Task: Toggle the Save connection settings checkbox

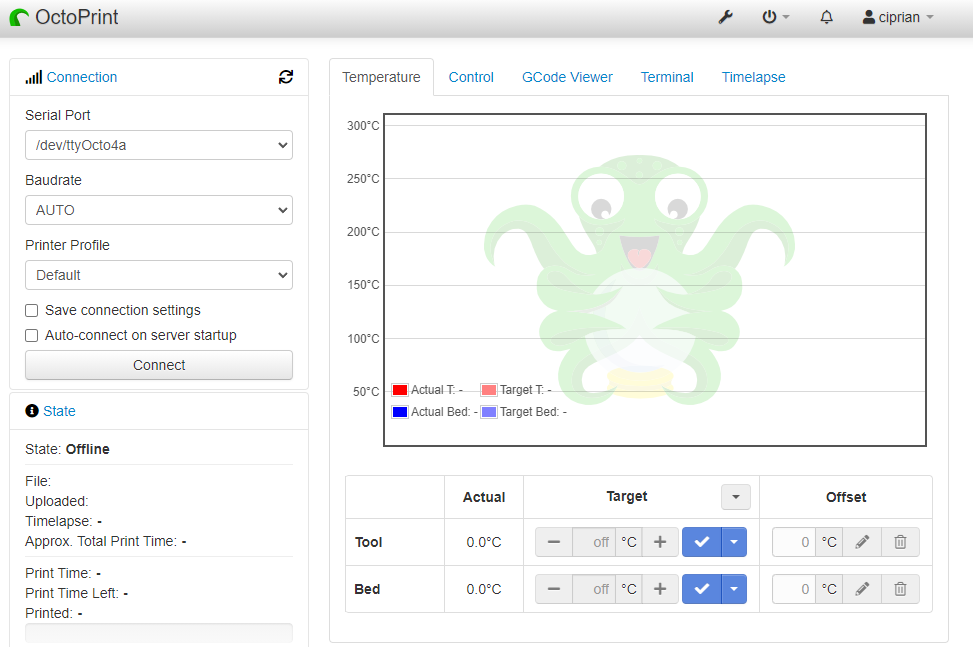Action: pyautogui.click(x=32, y=310)
